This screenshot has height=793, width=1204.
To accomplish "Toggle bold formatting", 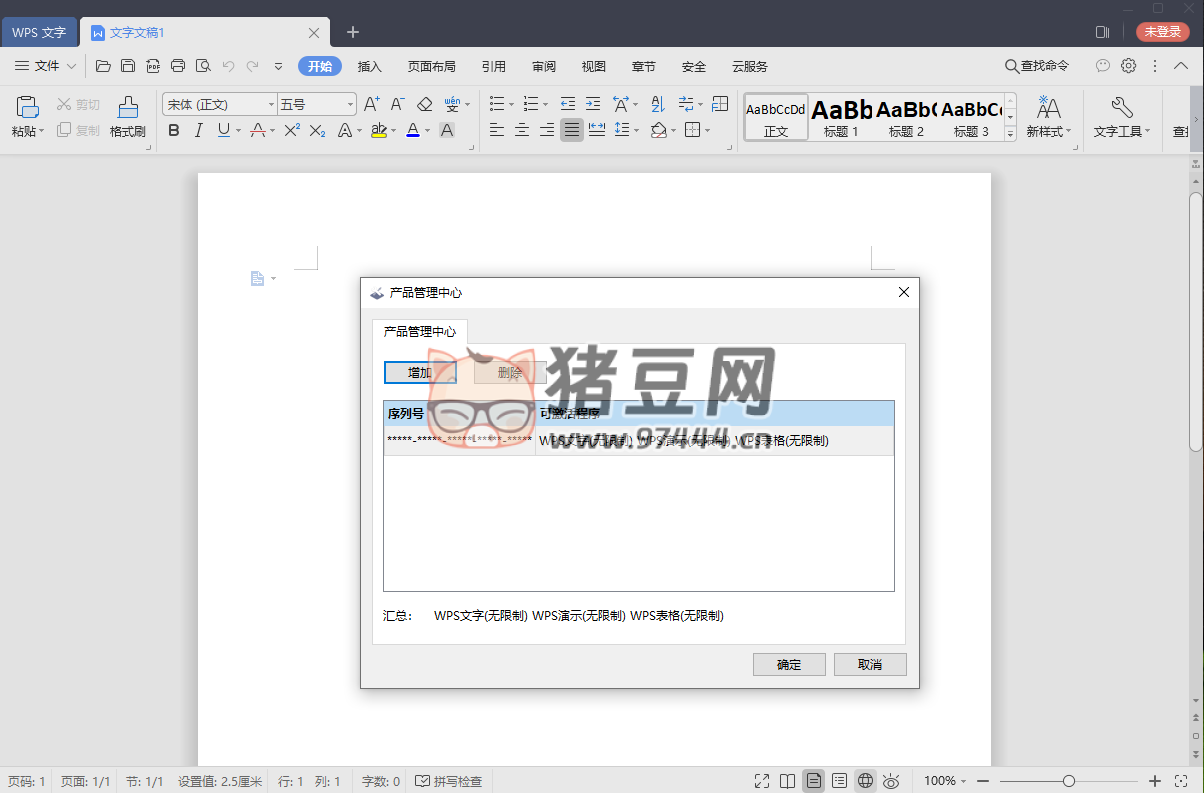I will (174, 130).
